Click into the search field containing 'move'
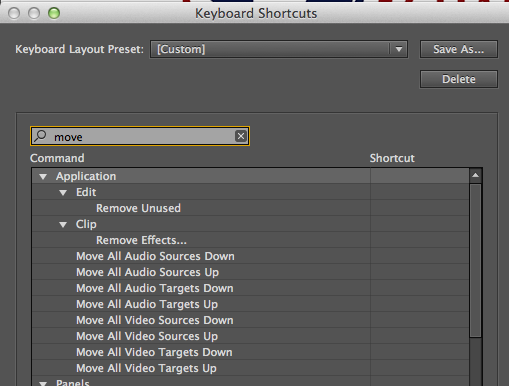The height and width of the screenshot is (386, 509). (140, 136)
